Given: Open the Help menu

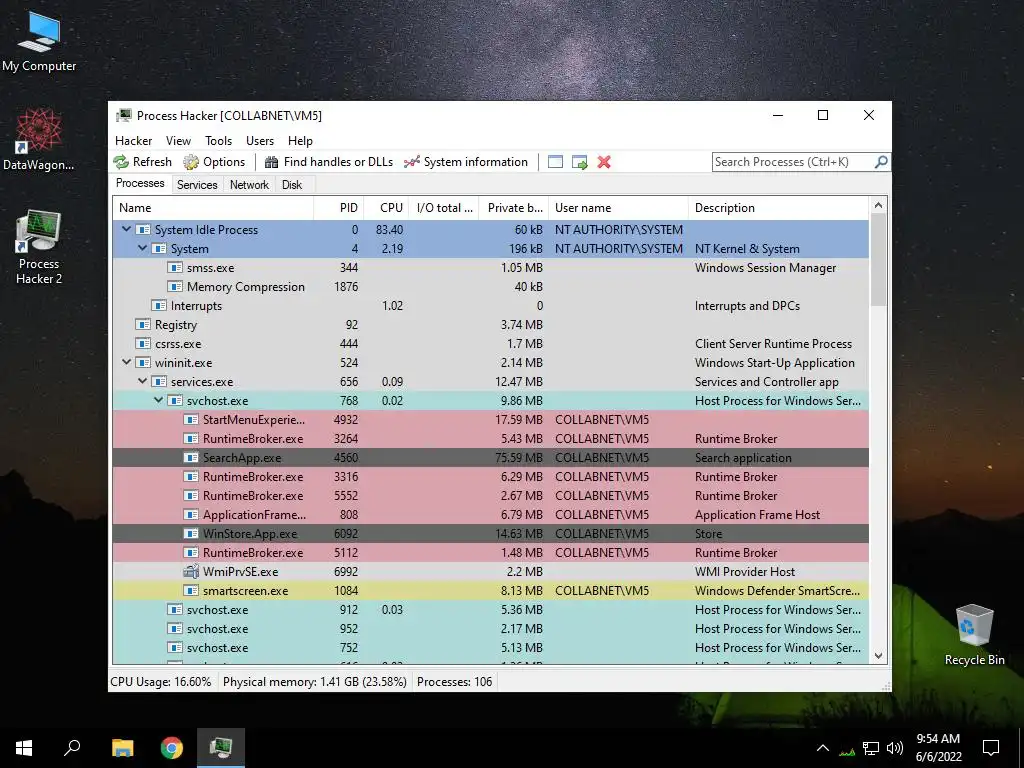Looking at the screenshot, I should (300, 140).
